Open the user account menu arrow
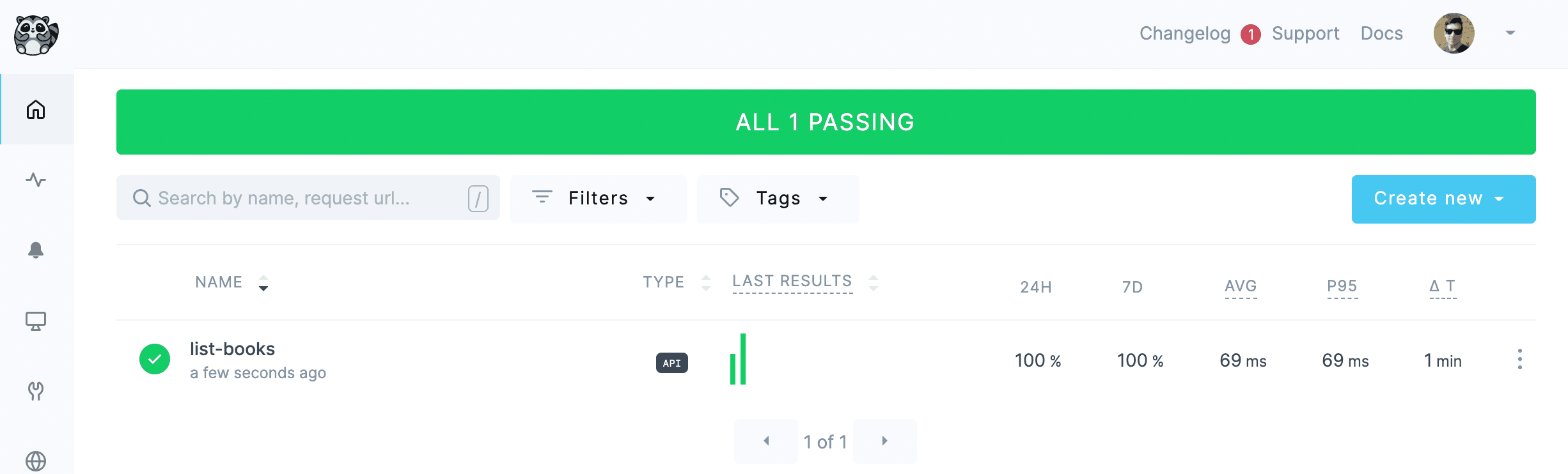 click(1510, 33)
